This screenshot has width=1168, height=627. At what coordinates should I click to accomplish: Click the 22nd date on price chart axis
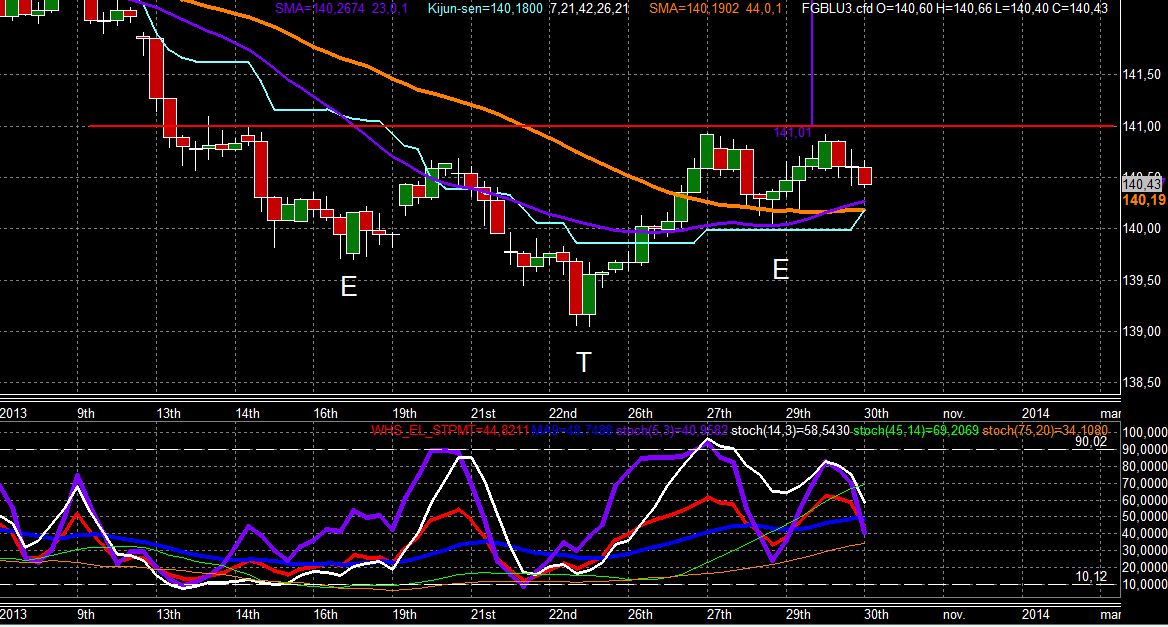tap(563, 413)
